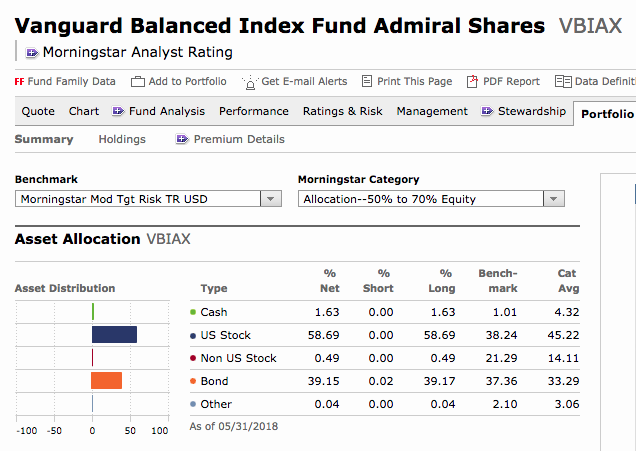
Task: Click the briefcase Add to Portfolio icon
Action: 138,82
